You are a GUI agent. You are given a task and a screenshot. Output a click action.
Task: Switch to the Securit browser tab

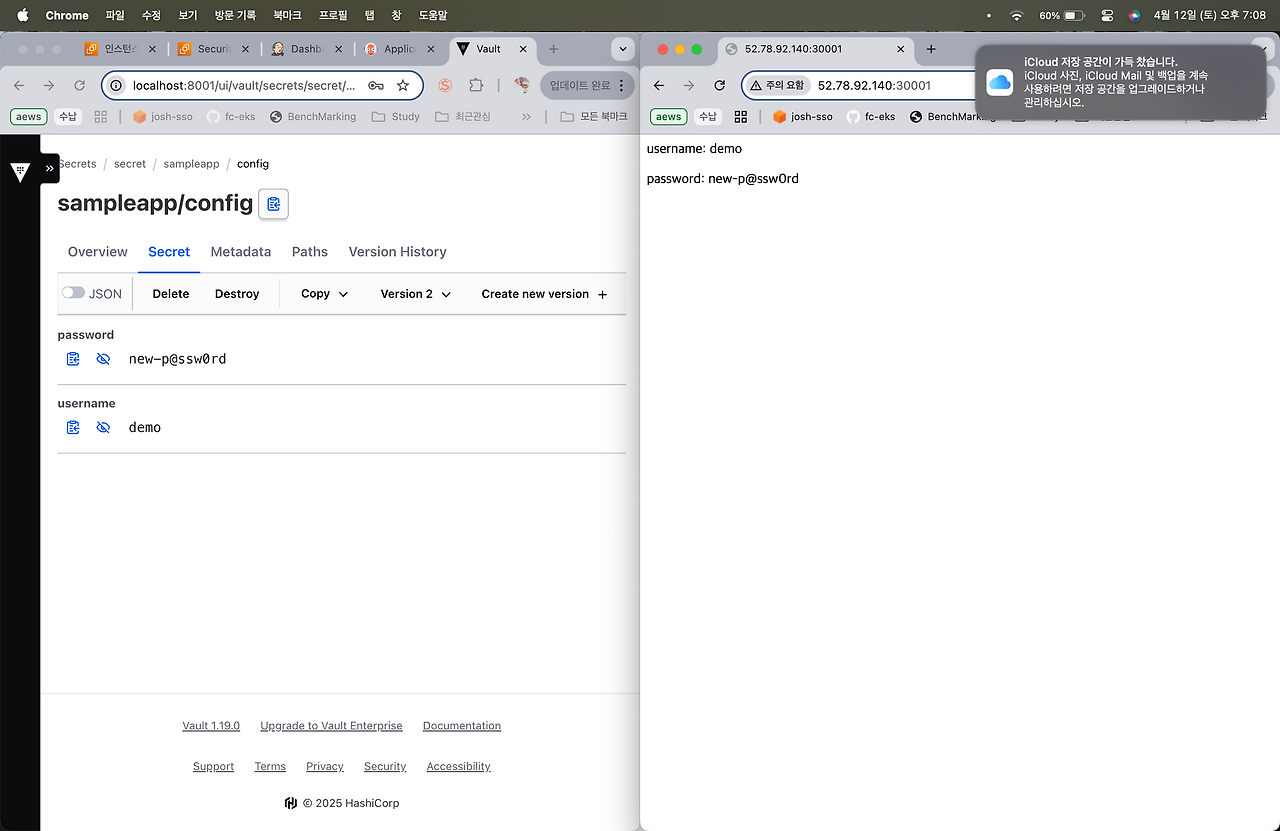(214, 49)
